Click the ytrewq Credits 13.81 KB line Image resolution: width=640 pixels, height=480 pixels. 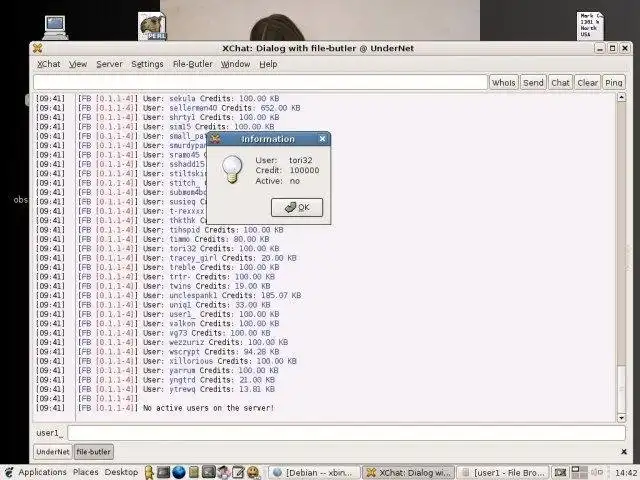click(x=209, y=389)
